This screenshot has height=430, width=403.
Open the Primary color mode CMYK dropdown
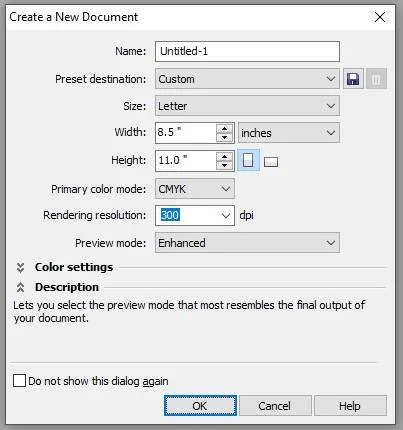[x=195, y=189]
